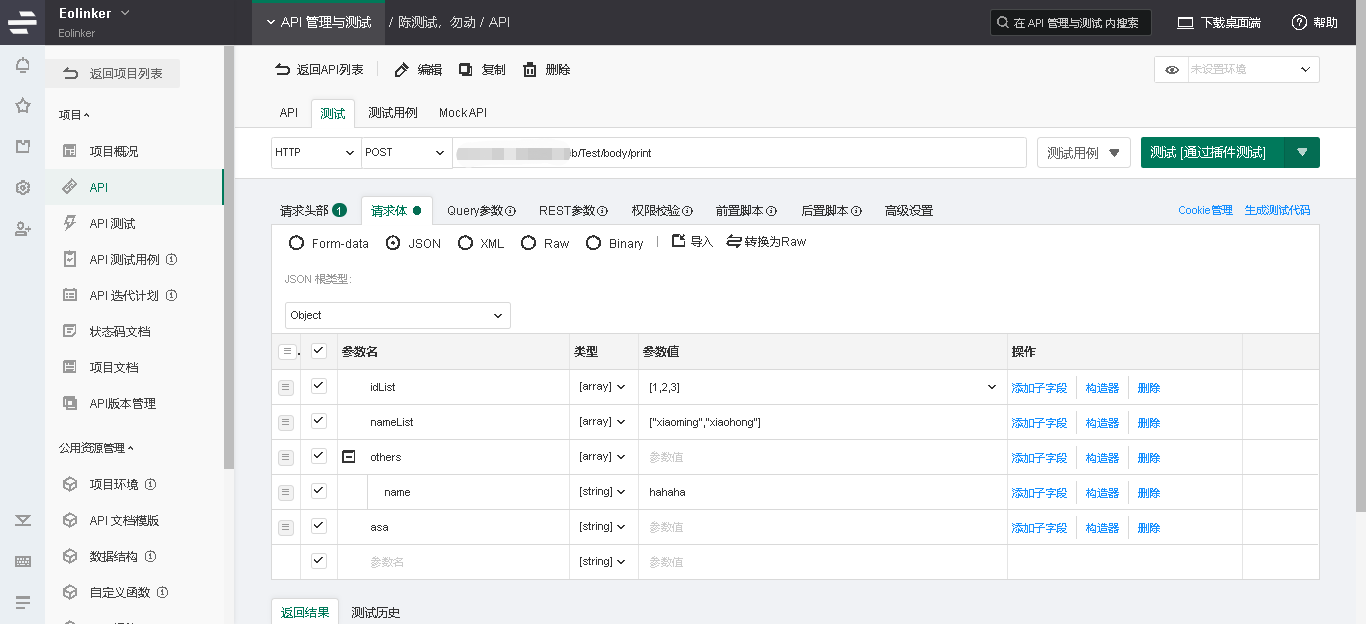Click the notification bell icon in left rail

(x=22, y=66)
